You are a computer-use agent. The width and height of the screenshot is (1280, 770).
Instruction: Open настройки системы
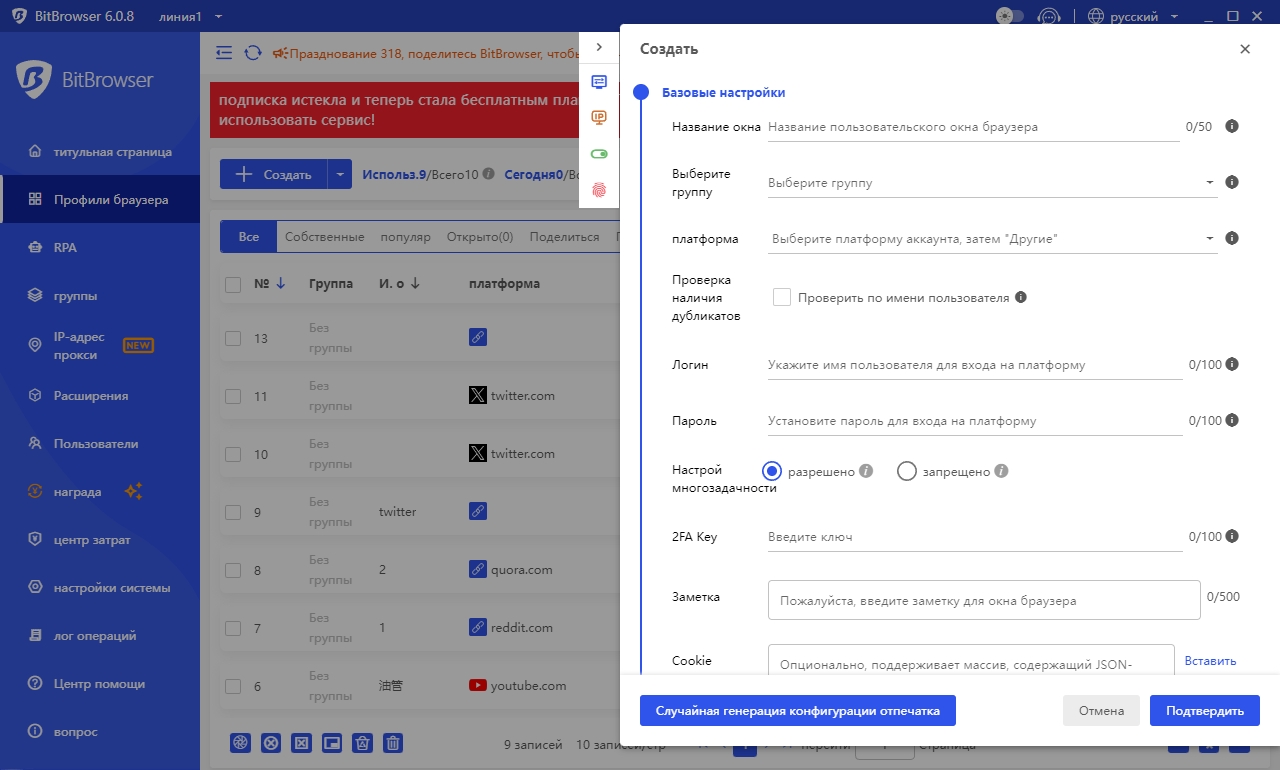[x=100, y=588]
